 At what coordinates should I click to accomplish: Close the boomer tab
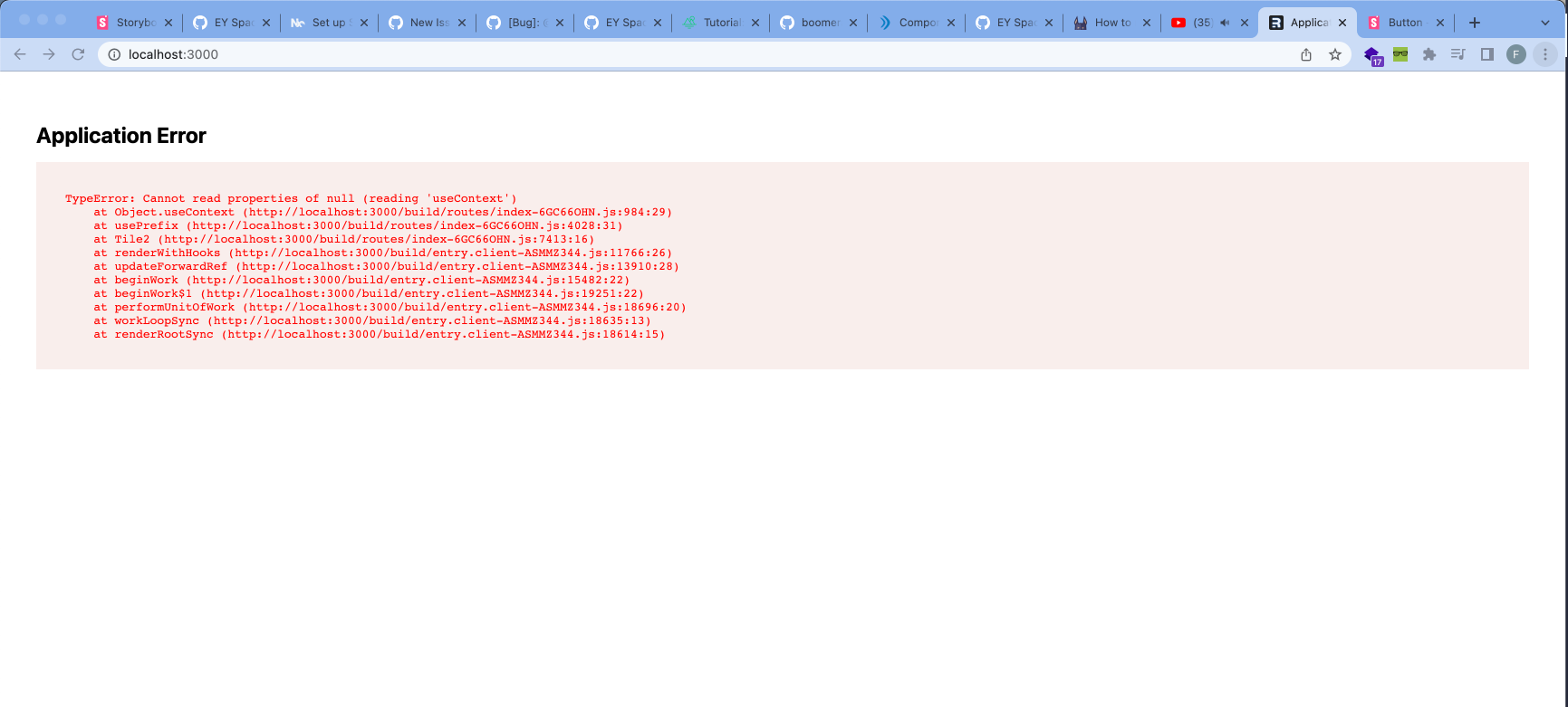click(x=853, y=23)
